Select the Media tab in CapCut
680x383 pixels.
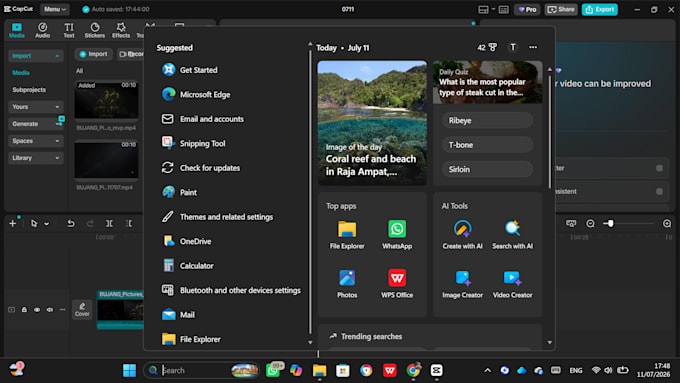coord(16,30)
